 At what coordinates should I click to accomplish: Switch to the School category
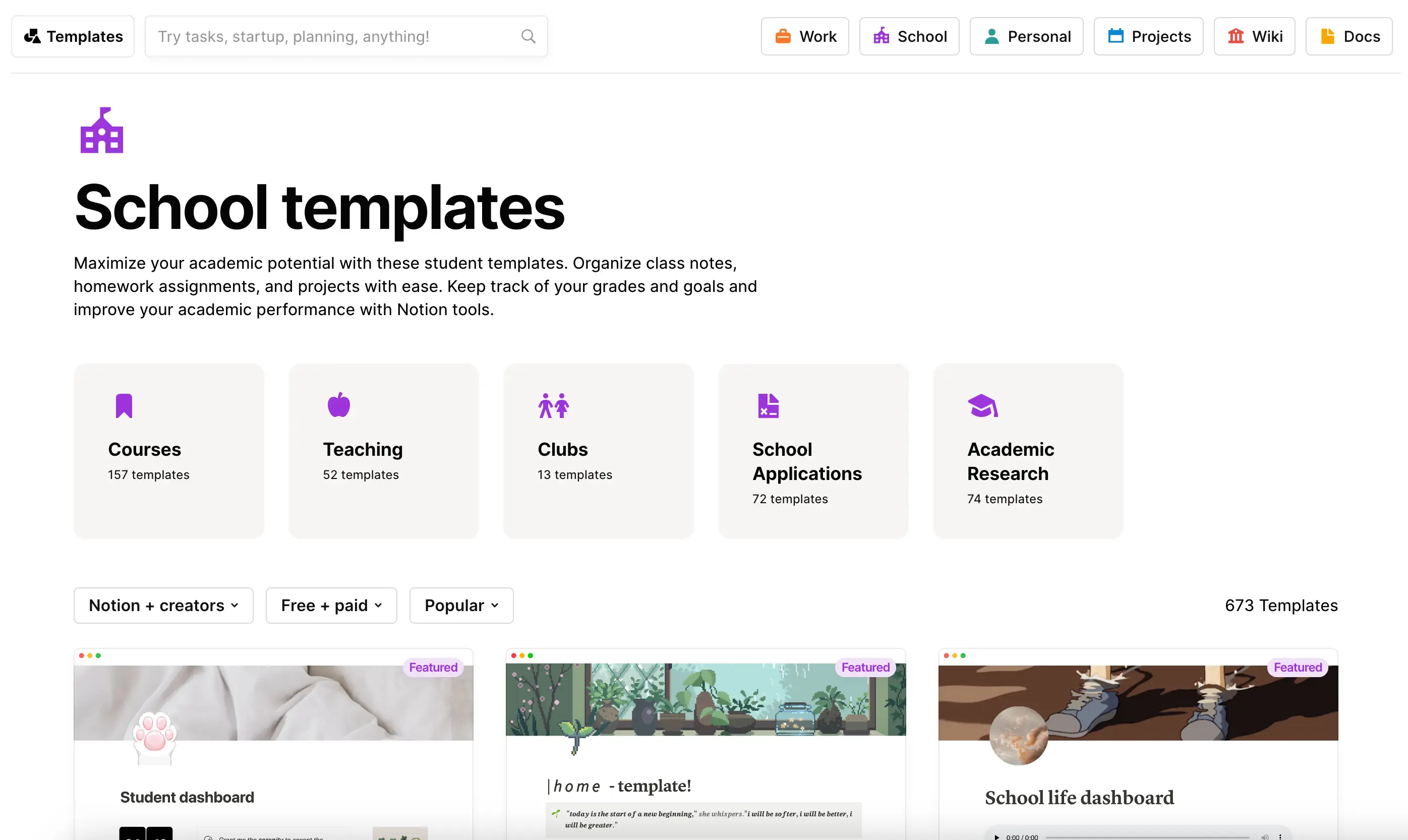(x=909, y=36)
